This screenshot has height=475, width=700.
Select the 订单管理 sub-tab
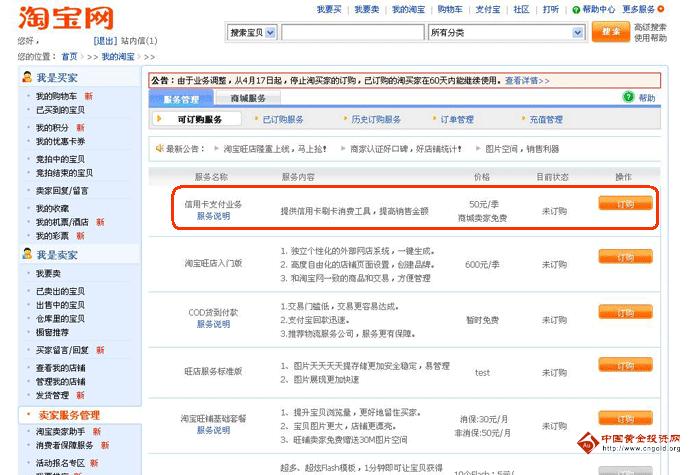coord(457,119)
